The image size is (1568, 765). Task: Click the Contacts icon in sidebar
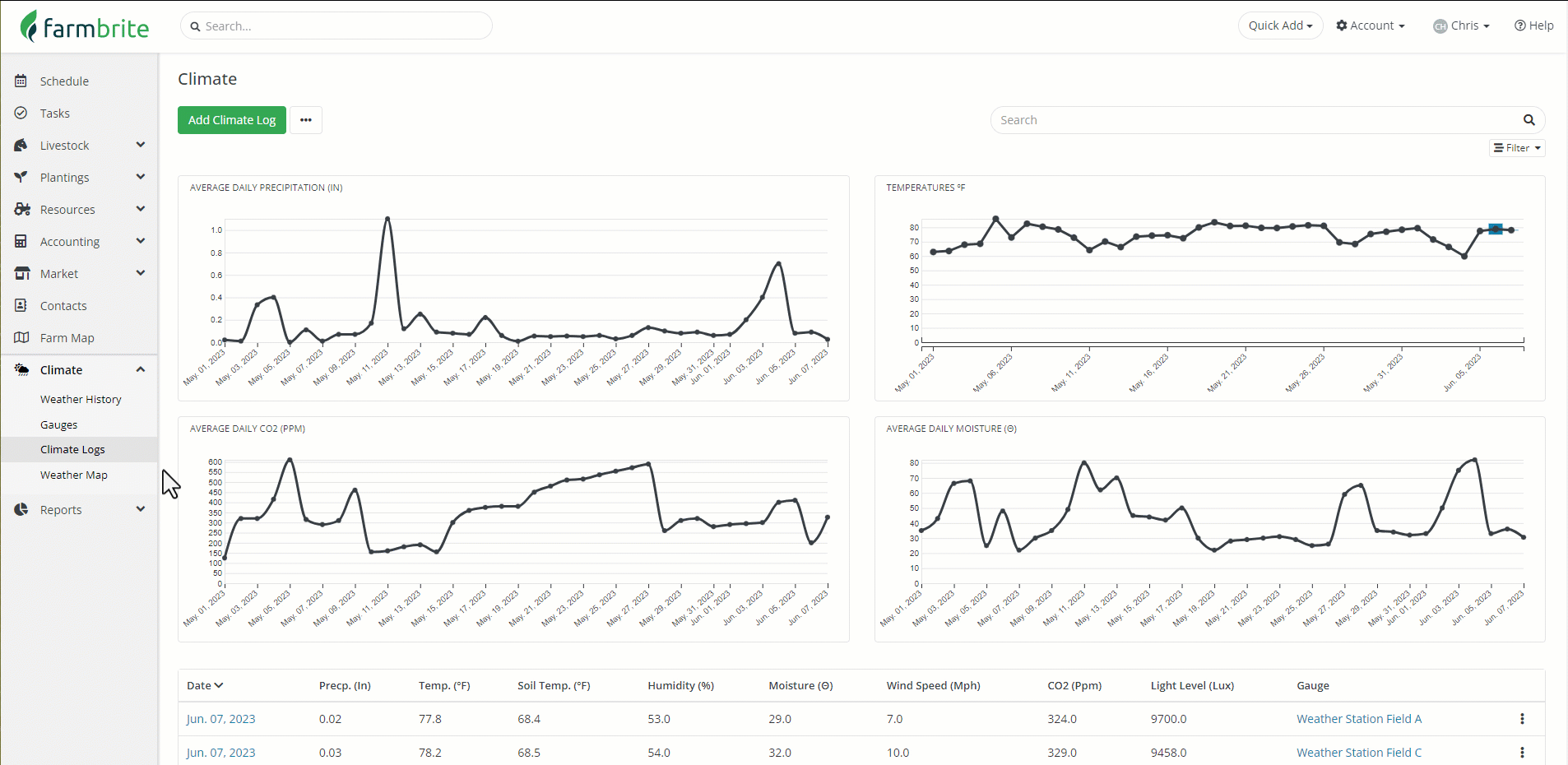click(21, 305)
